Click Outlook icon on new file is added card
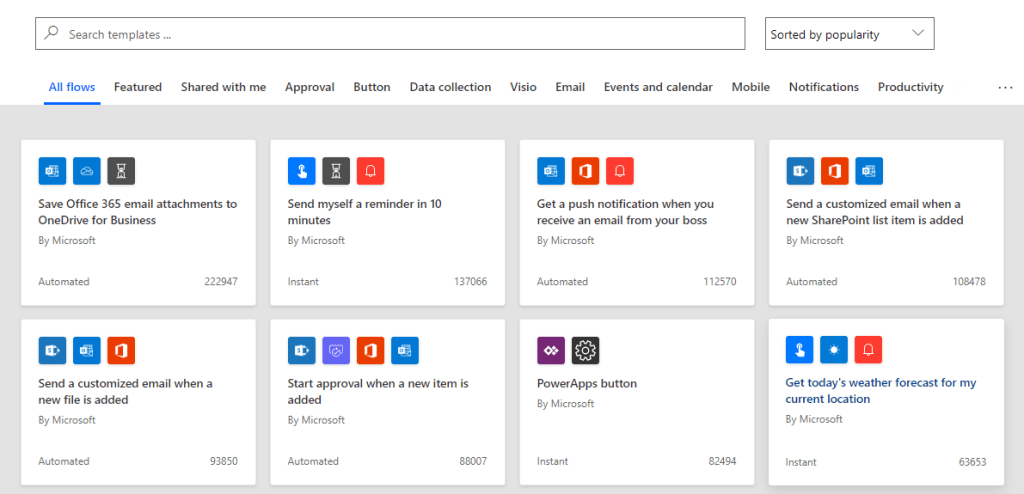The width and height of the screenshot is (1024, 494). 87,350
